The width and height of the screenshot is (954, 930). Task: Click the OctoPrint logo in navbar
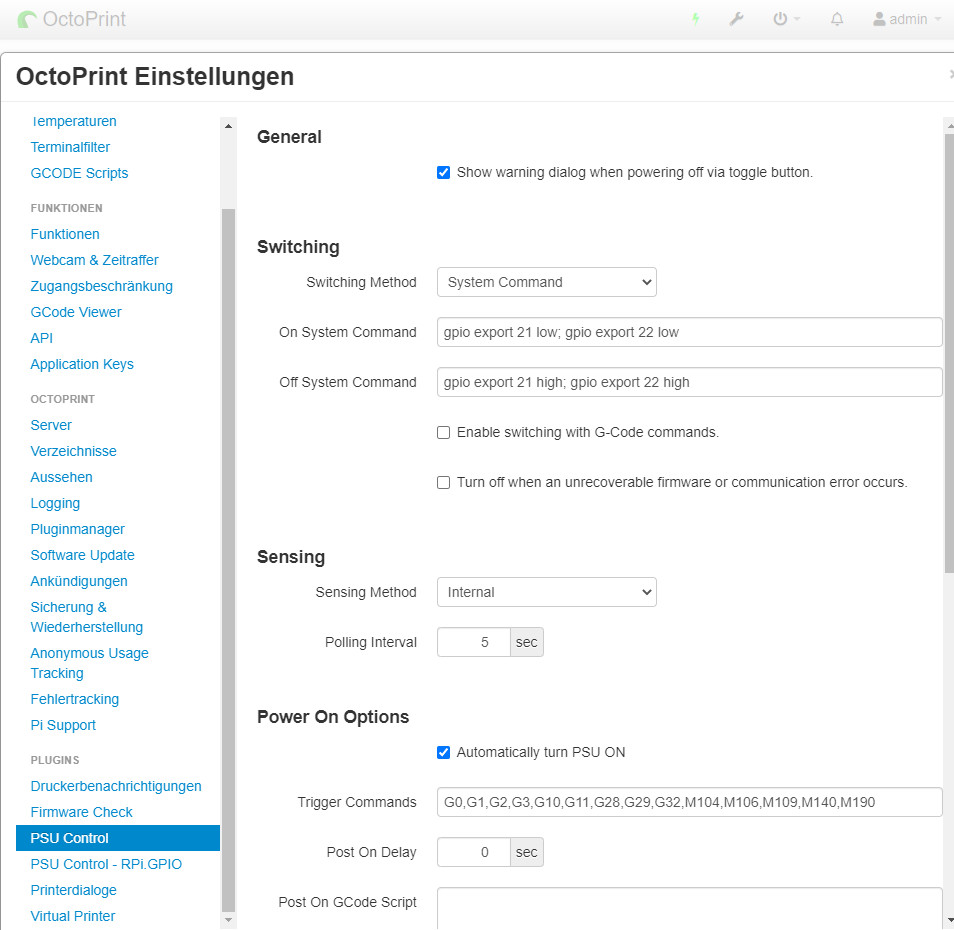pos(72,19)
